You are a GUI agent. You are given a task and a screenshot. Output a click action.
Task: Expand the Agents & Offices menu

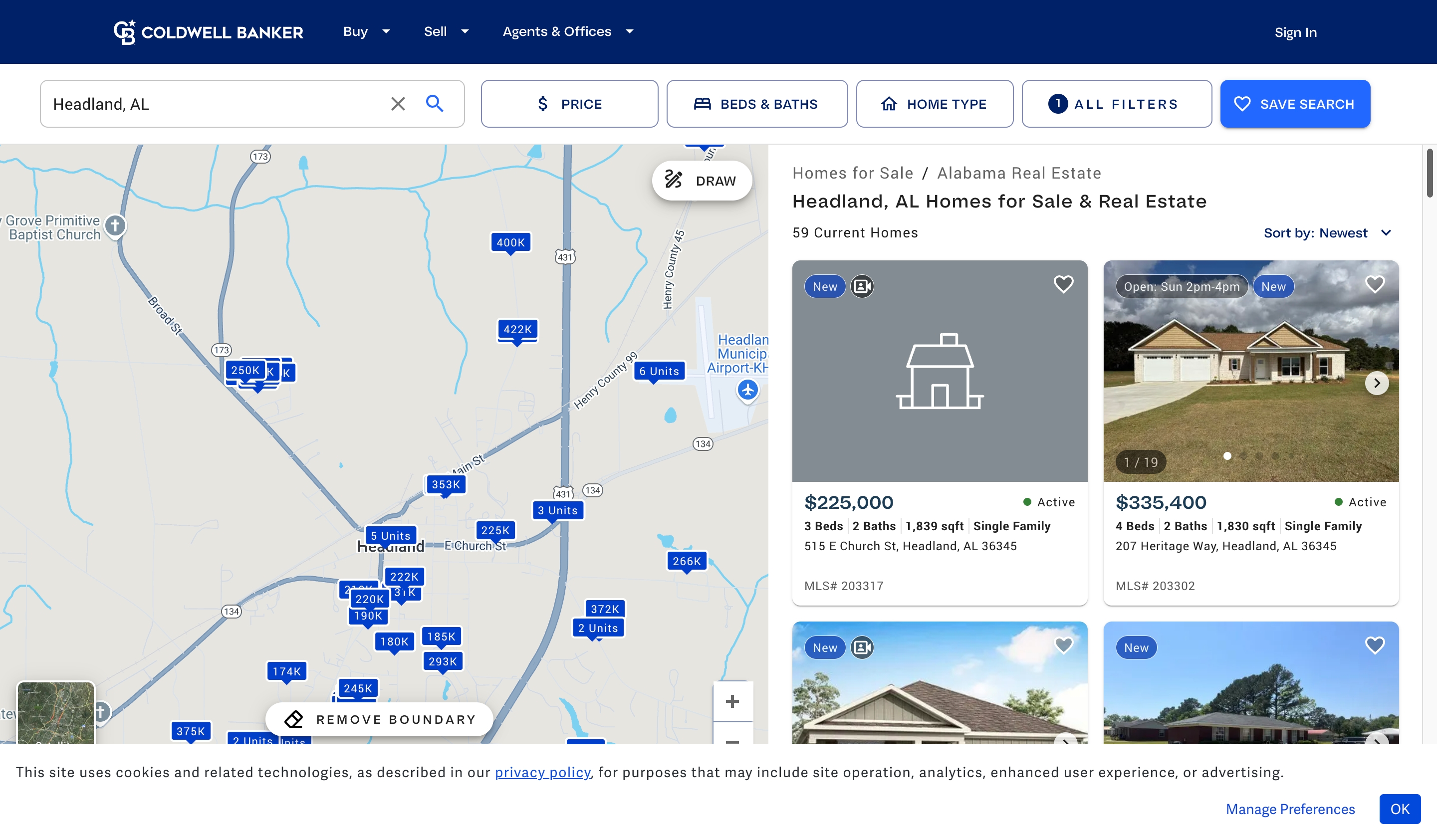pyautogui.click(x=568, y=31)
